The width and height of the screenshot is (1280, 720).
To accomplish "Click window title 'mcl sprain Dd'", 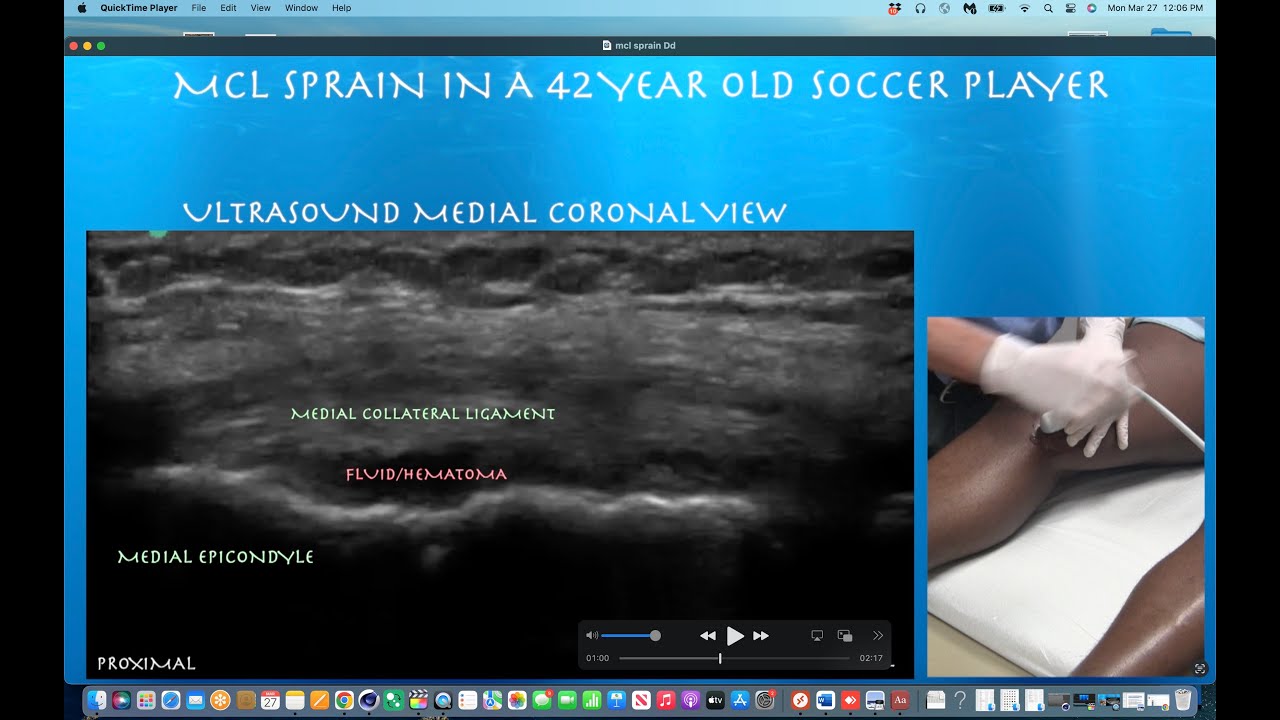I will pyautogui.click(x=645, y=45).
